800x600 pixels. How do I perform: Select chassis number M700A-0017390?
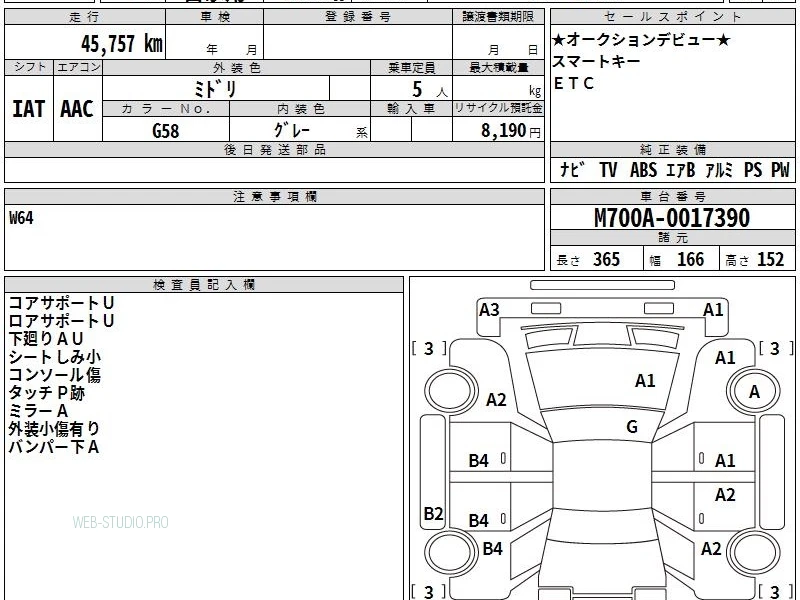[x=672, y=218]
